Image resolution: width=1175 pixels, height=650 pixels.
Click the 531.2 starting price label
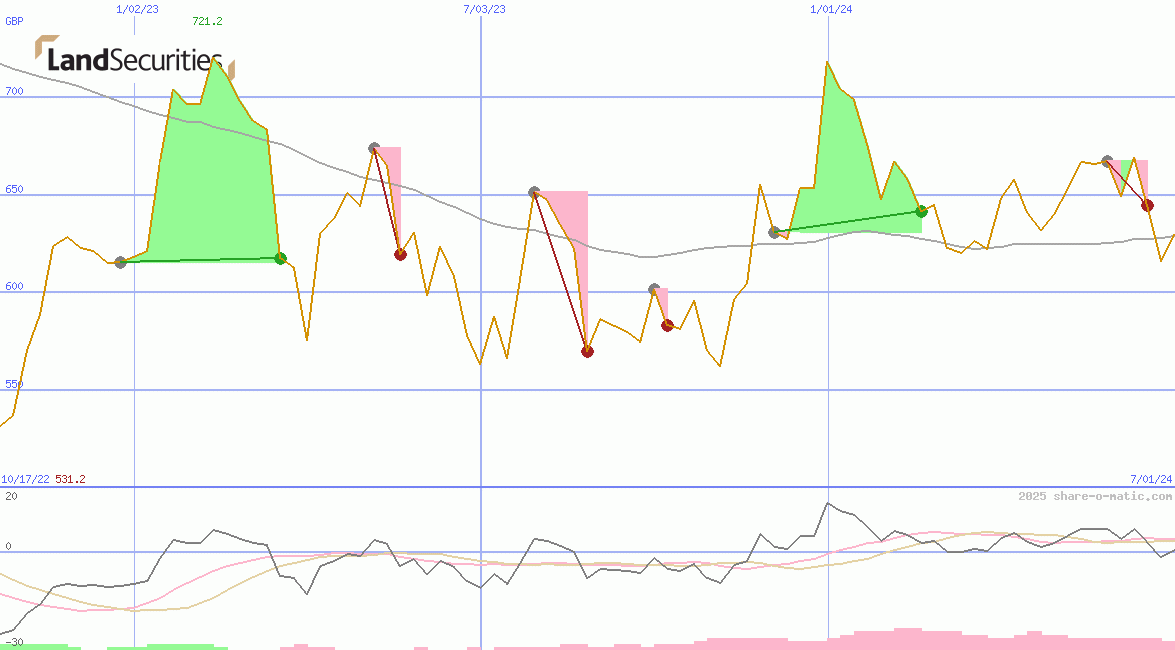[70, 480]
